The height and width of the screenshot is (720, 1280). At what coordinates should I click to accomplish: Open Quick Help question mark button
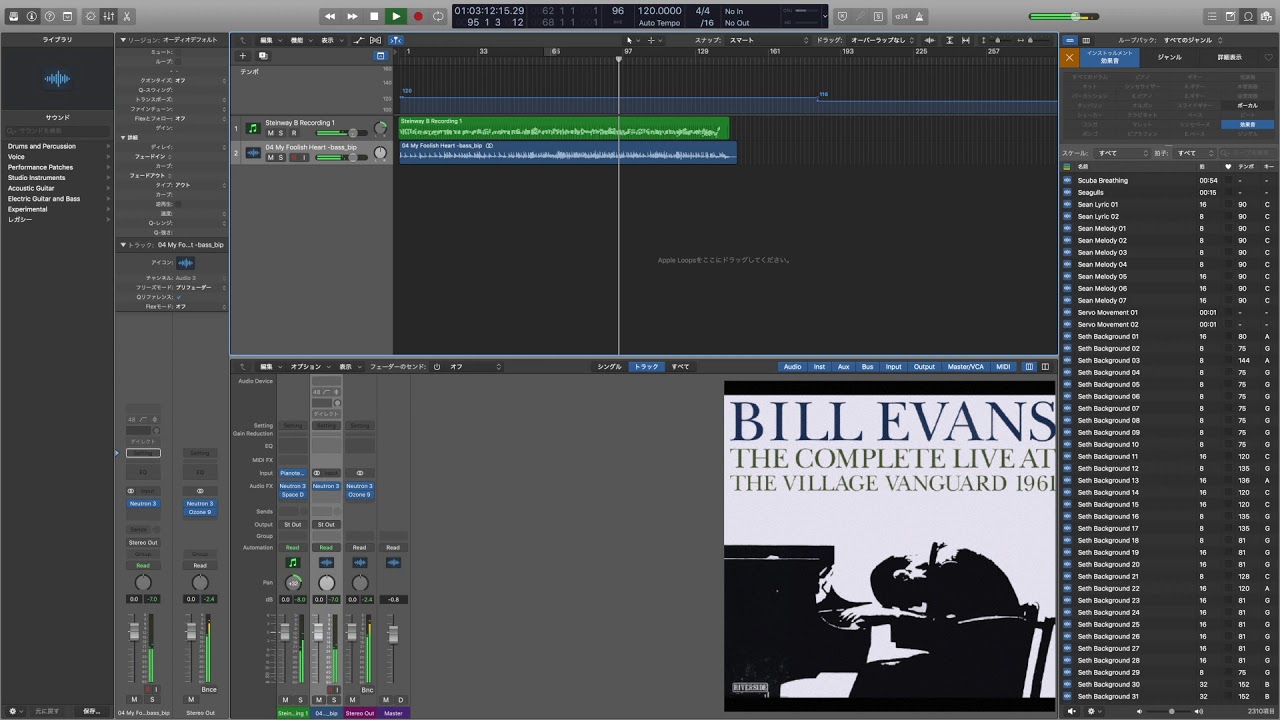coord(49,17)
